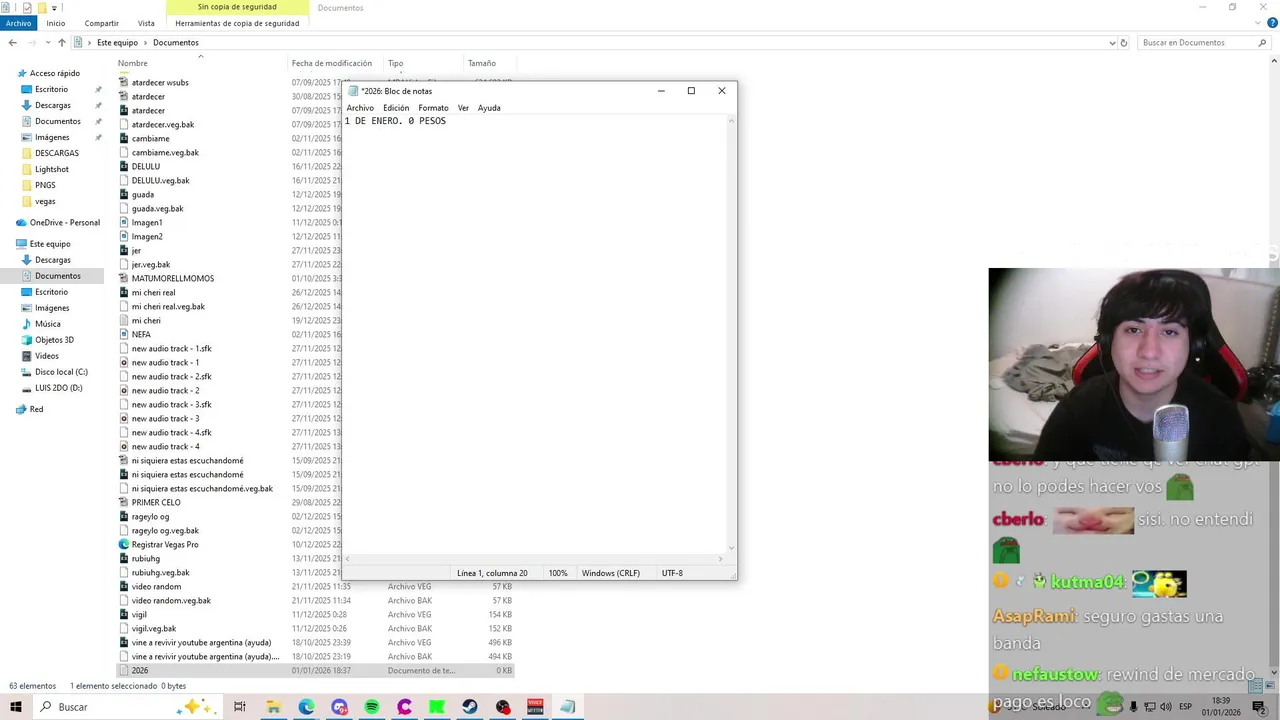This screenshot has width=1280, height=720.
Task: Select Red in the navigation pane
Action: [x=36, y=409]
